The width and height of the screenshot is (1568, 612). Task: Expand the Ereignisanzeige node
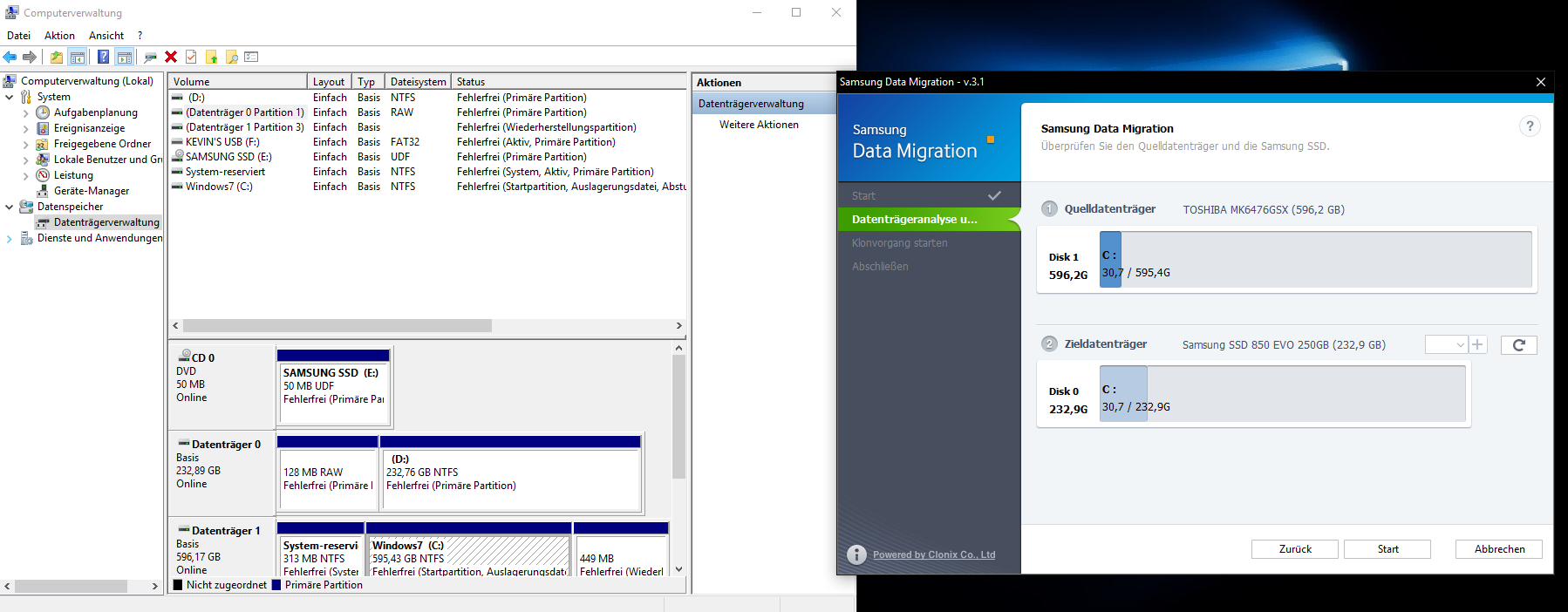[26, 128]
